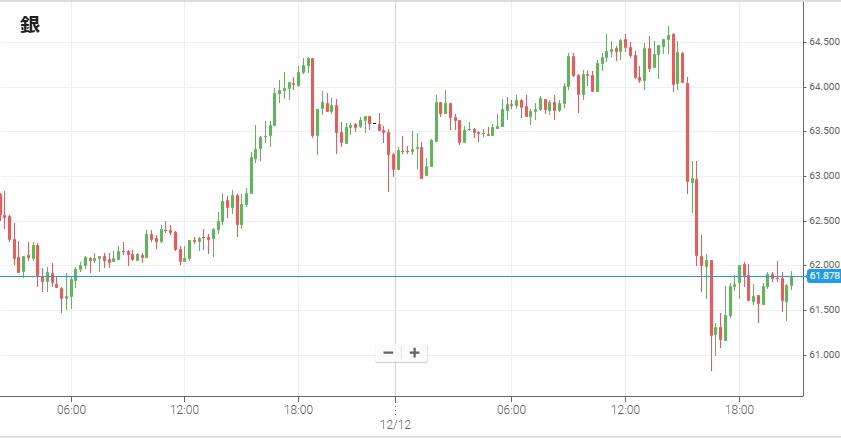
Task: Click the minus zoom-out button
Action: 388,352
